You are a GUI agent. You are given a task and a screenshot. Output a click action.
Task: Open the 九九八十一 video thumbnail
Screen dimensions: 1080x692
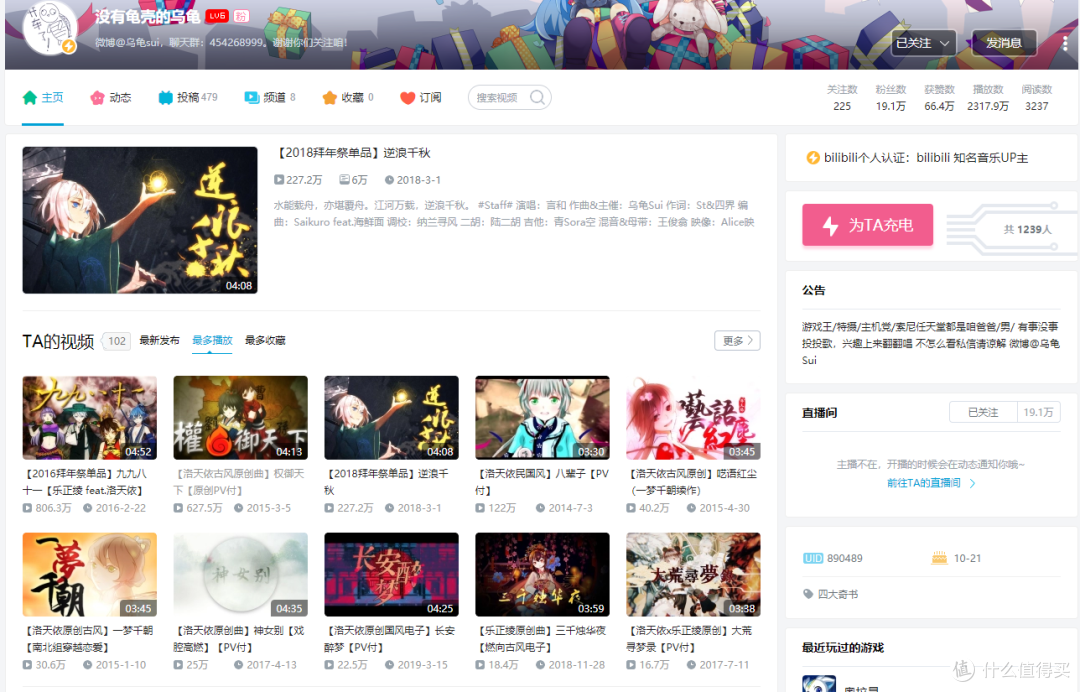pyautogui.click(x=90, y=418)
